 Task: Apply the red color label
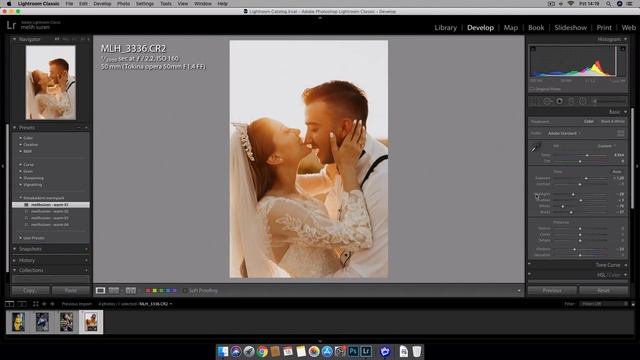pyautogui.click(x=148, y=291)
